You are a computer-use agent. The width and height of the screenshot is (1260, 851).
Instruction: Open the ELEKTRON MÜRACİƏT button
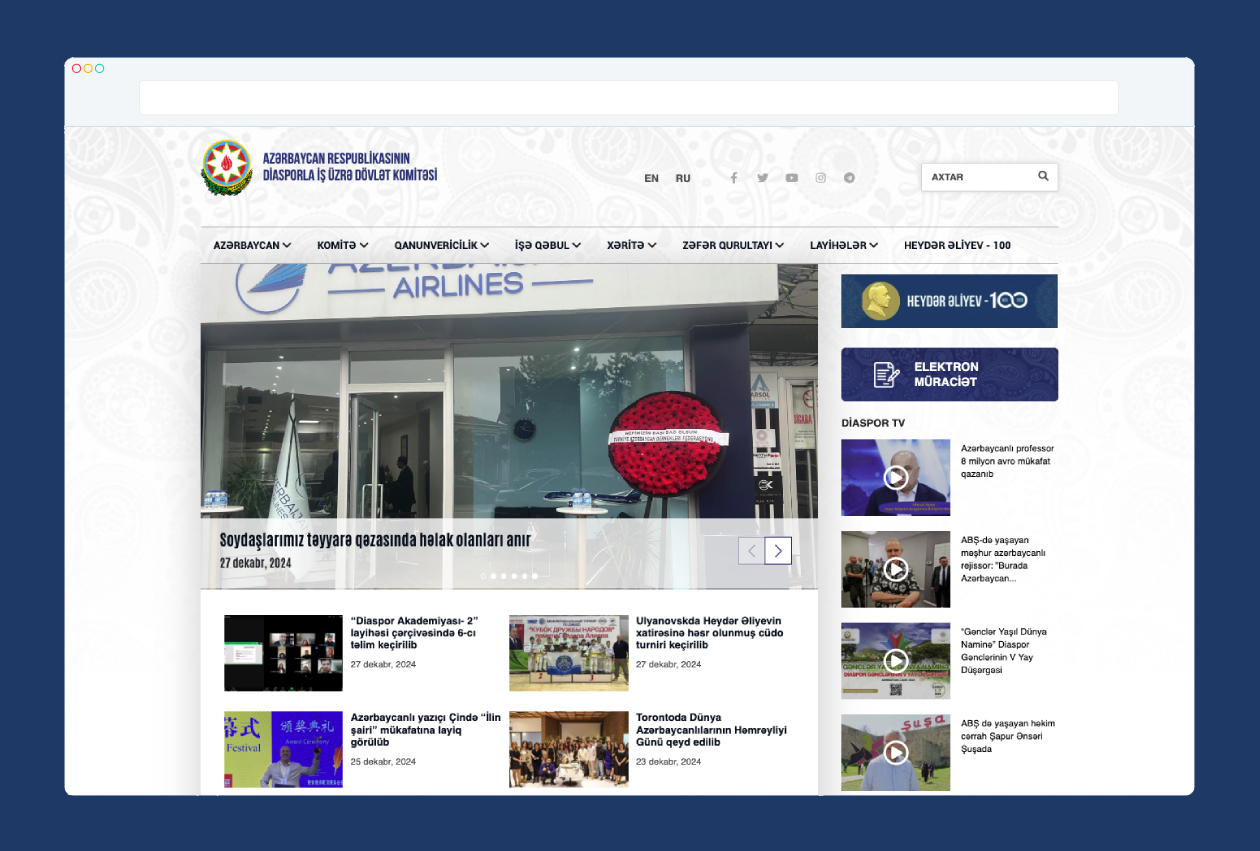(949, 374)
